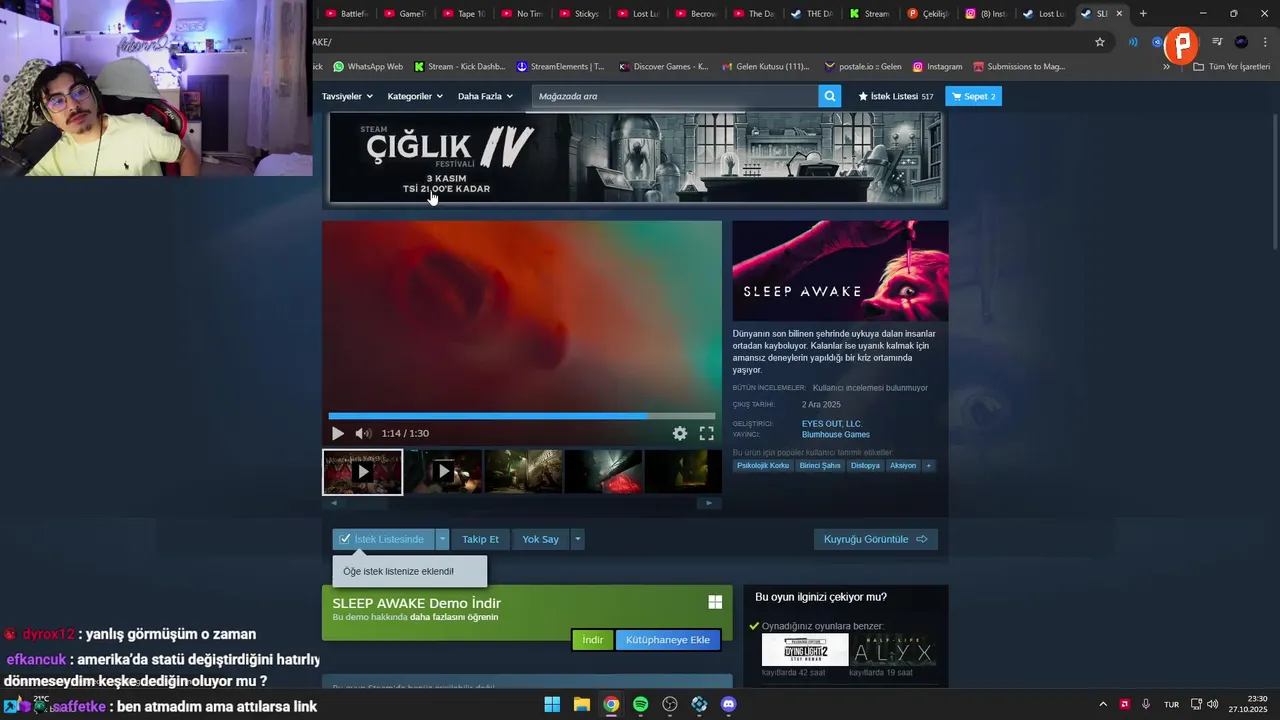Screen dimensions: 1280x720
Task: Open the Kategoriler dropdown menu
Action: [415, 96]
